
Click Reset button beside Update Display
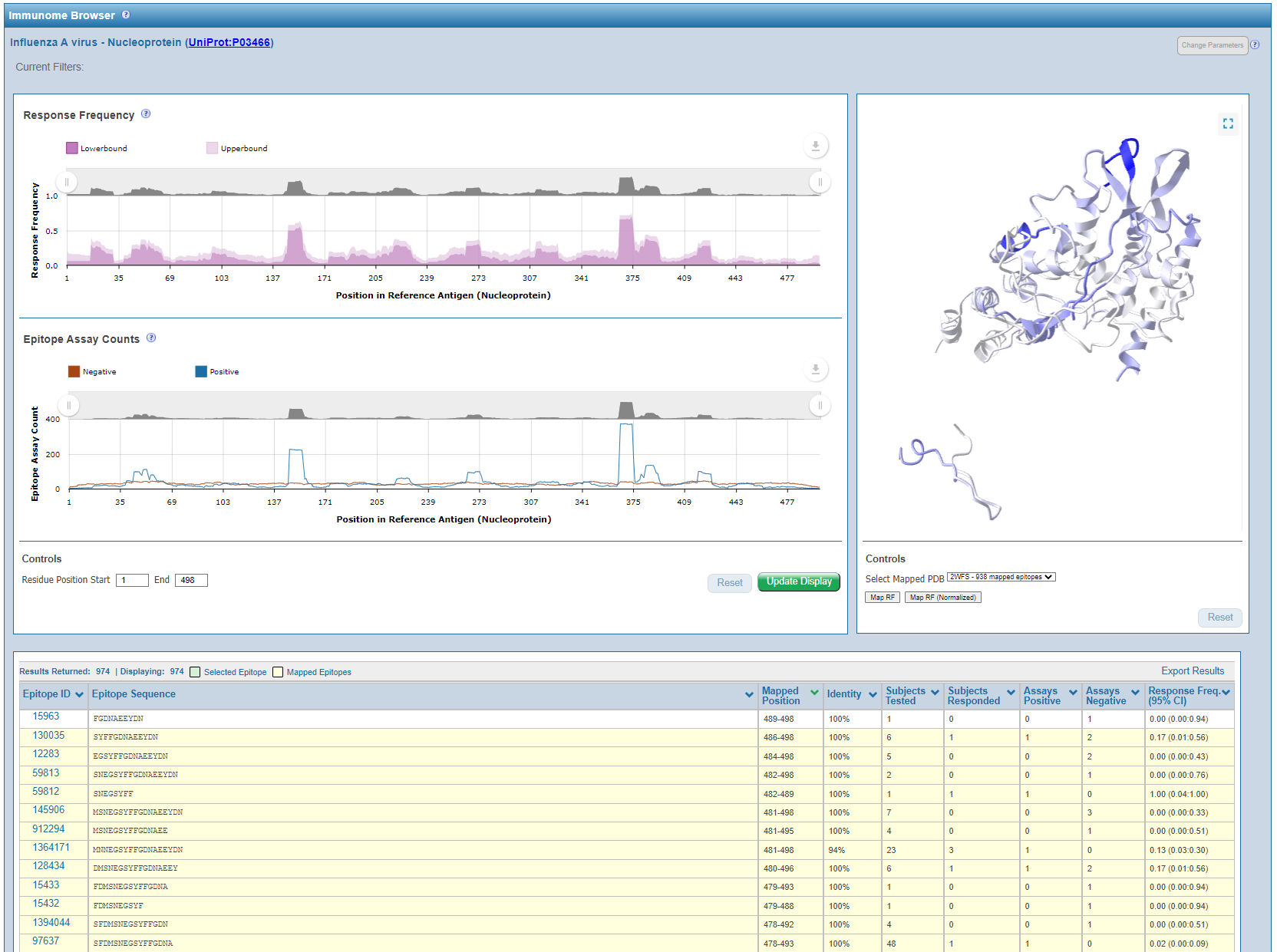[x=729, y=583]
